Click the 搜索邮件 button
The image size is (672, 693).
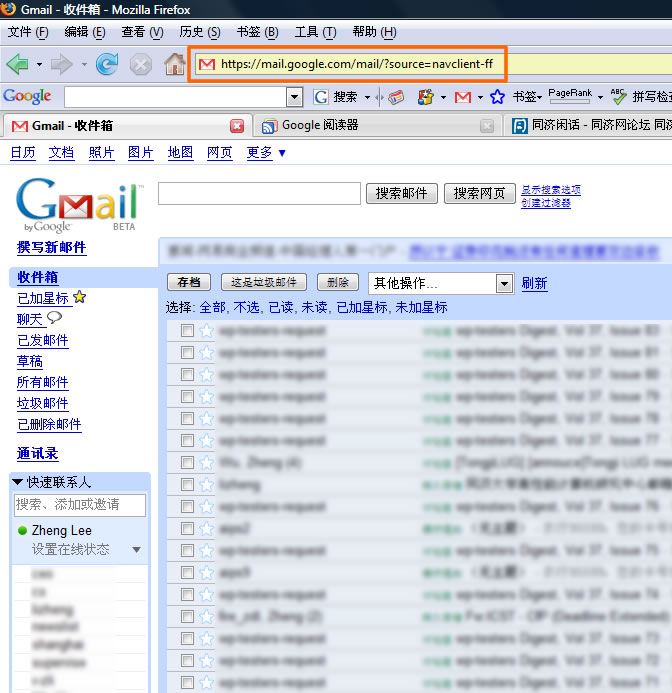[x=401, y=193]
